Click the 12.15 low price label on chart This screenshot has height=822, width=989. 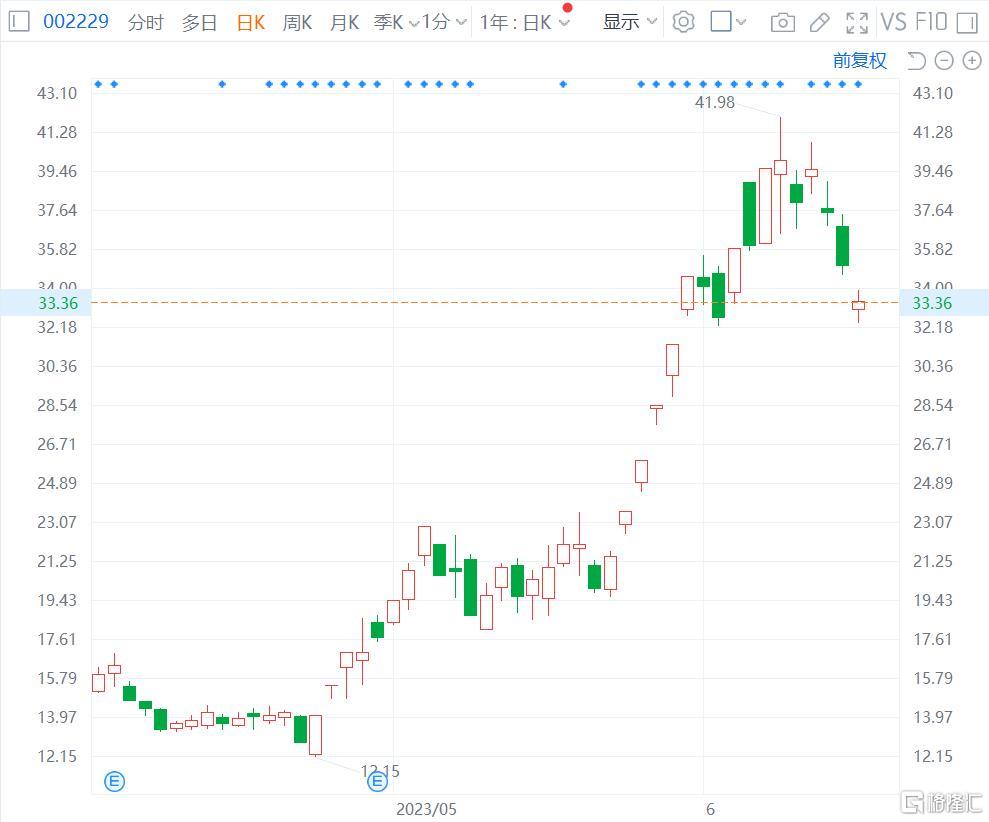click(380, 771)
